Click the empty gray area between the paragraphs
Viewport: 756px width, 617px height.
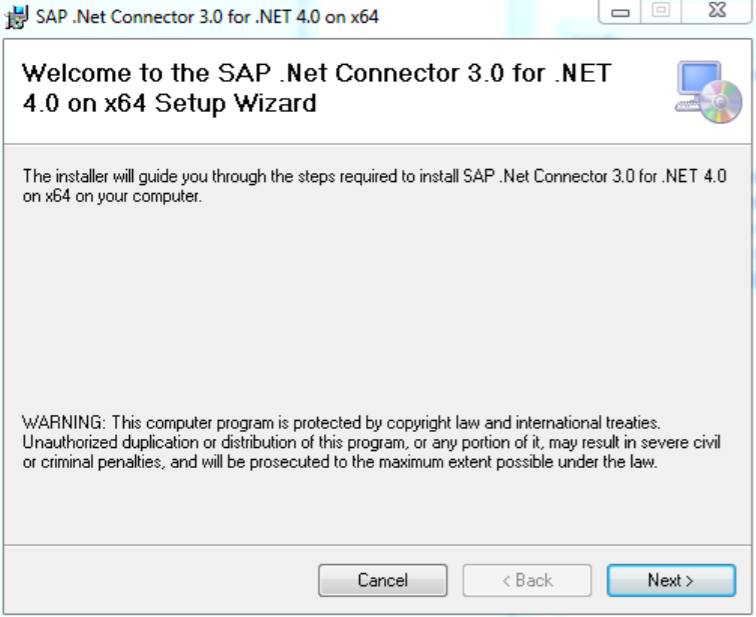click(370, 310)
